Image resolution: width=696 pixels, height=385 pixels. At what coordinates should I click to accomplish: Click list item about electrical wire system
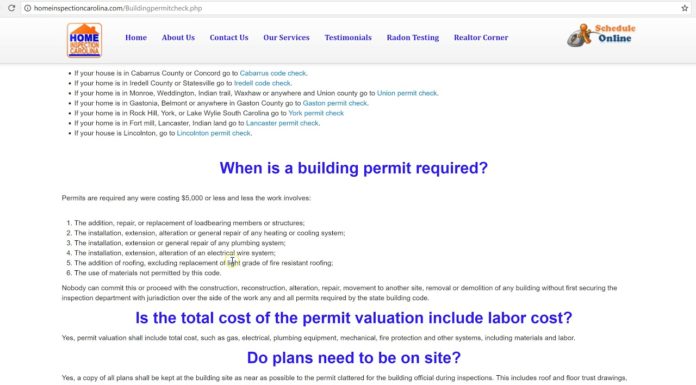(x=174, y=253)
